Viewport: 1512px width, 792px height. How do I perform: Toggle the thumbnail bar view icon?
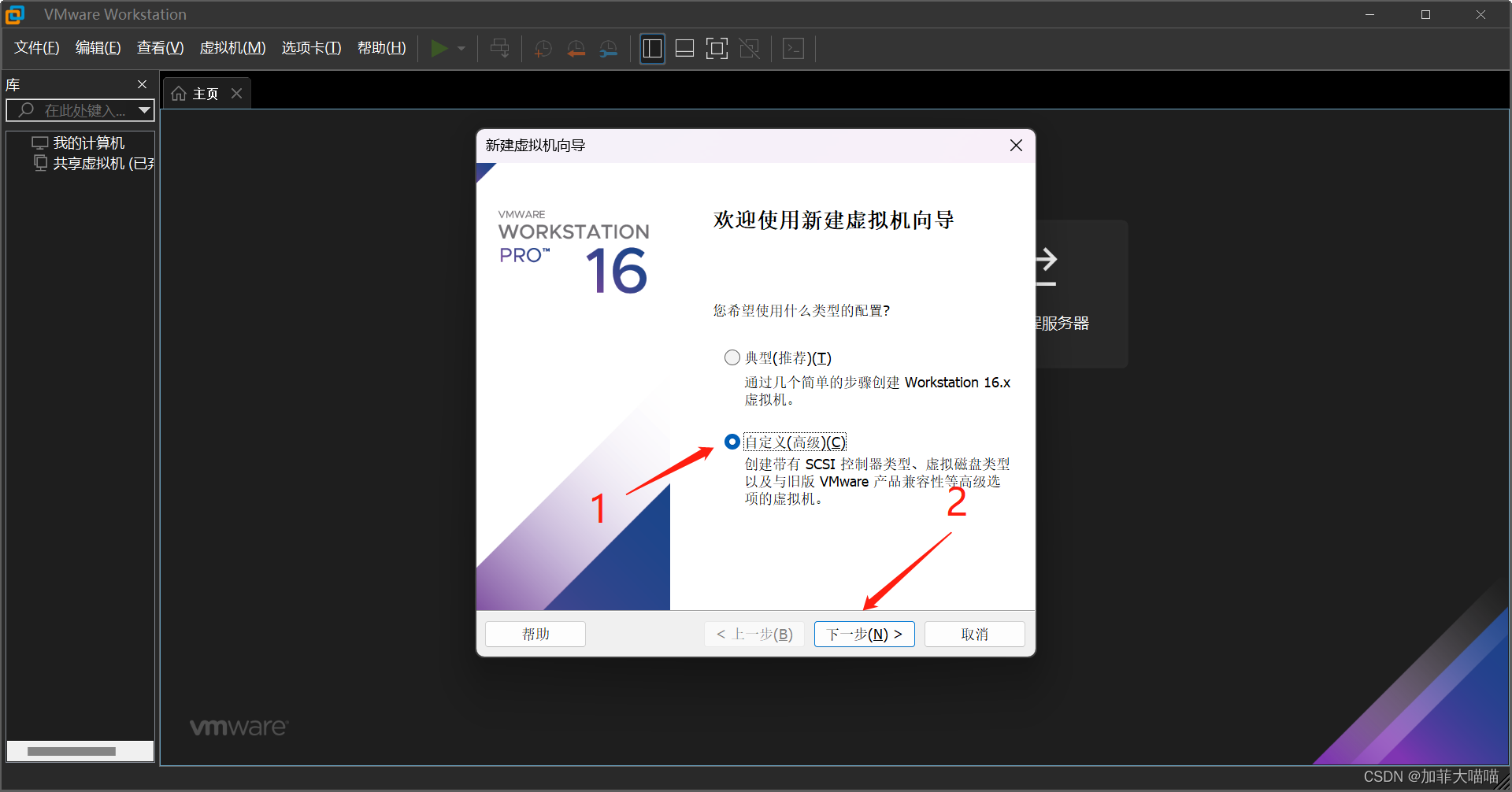click(684, 49)
